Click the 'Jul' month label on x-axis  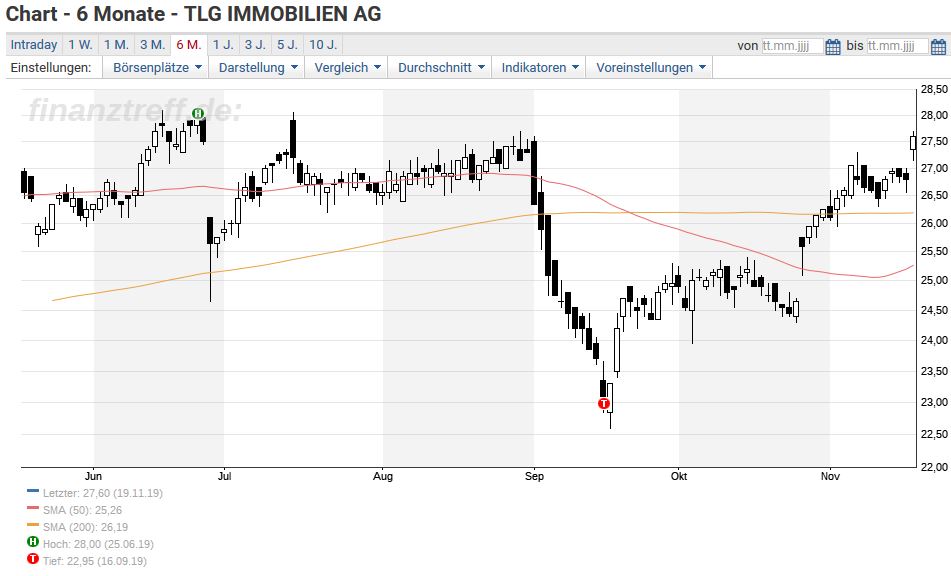tap(224, 476)
